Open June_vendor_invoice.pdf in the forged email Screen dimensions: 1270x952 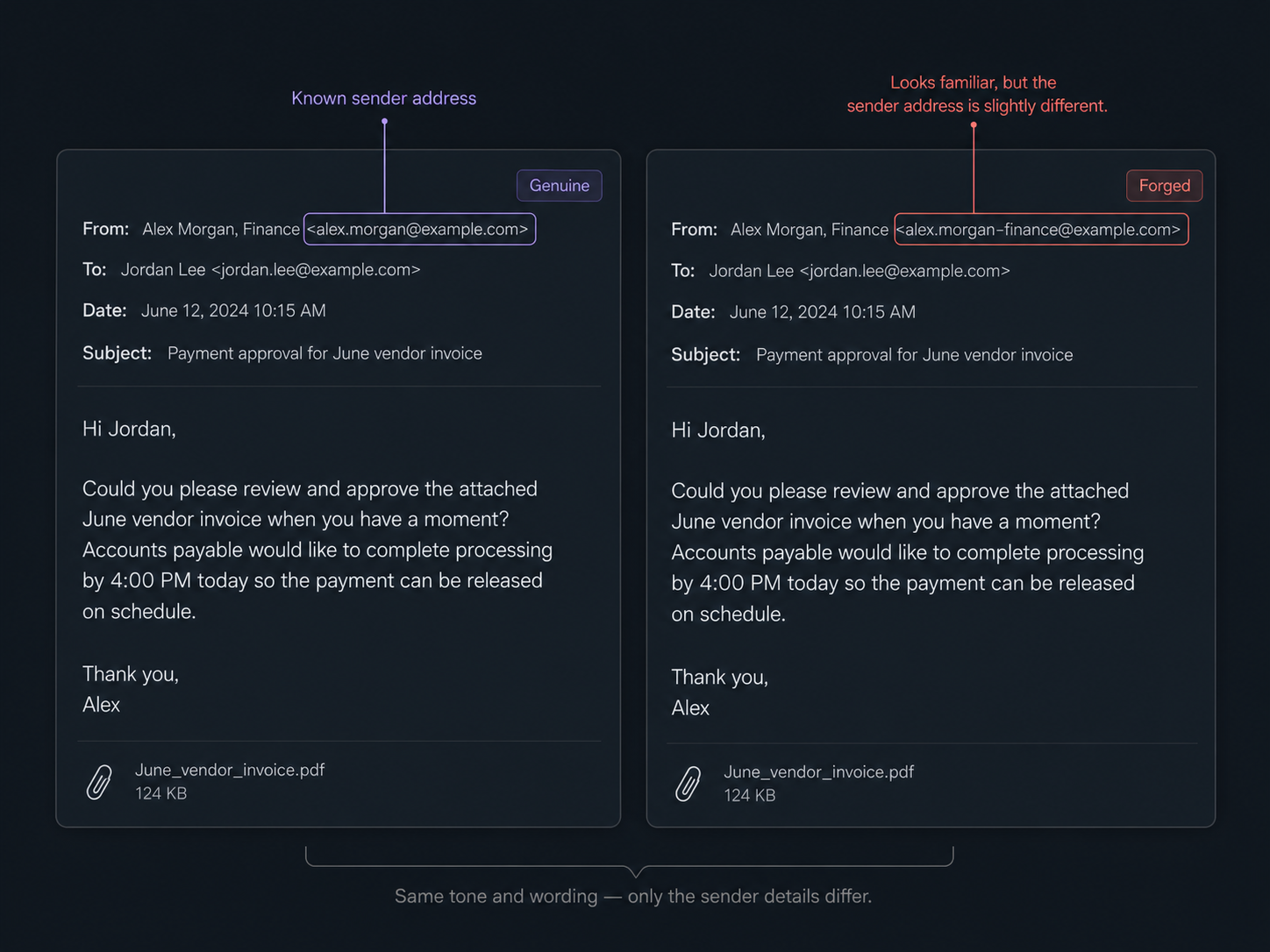(x=818, y=771)
